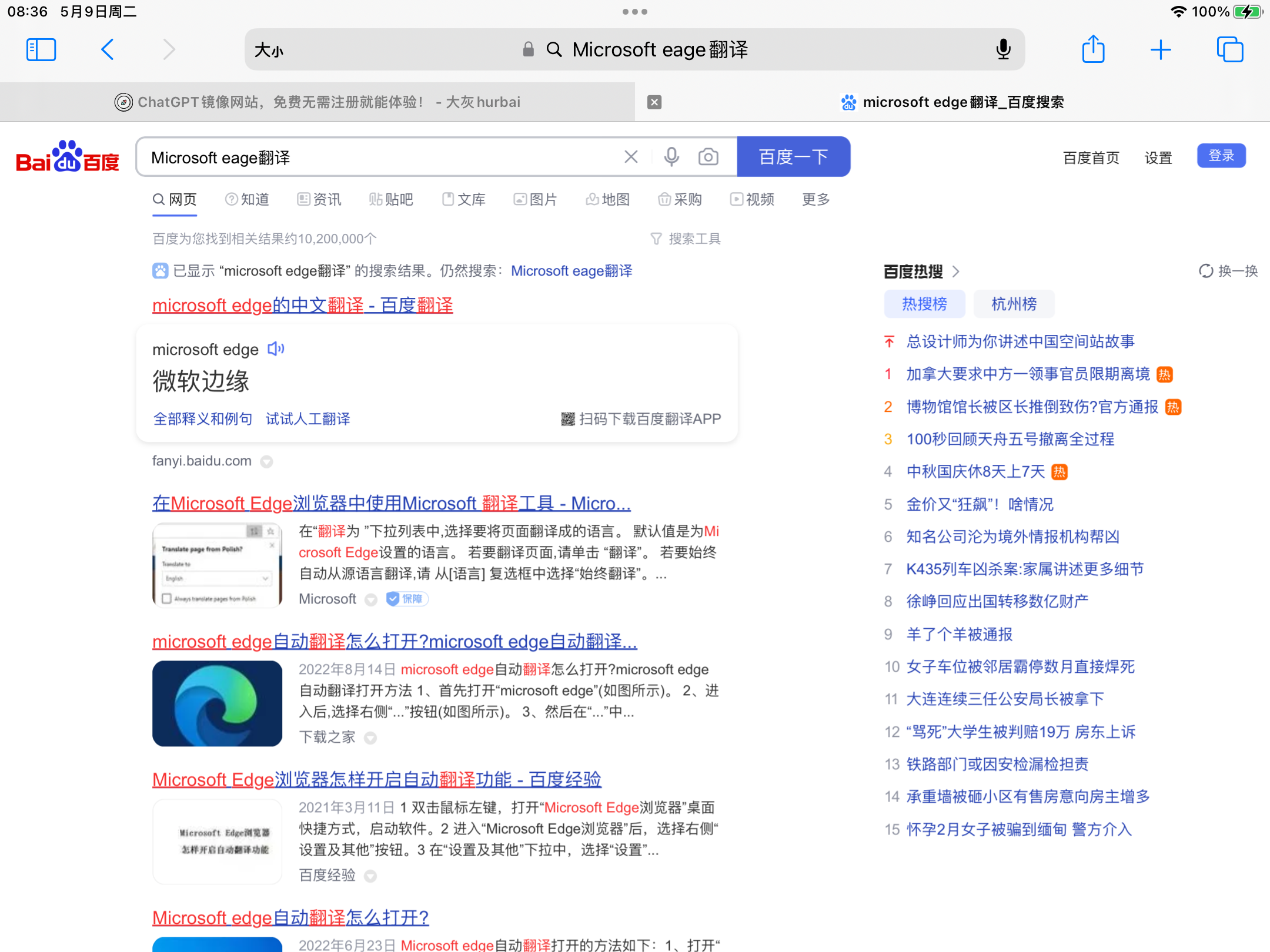Open the 大小 page size menu
The height and width of the screenshot is (952, 1270).
tap(269, 51)
